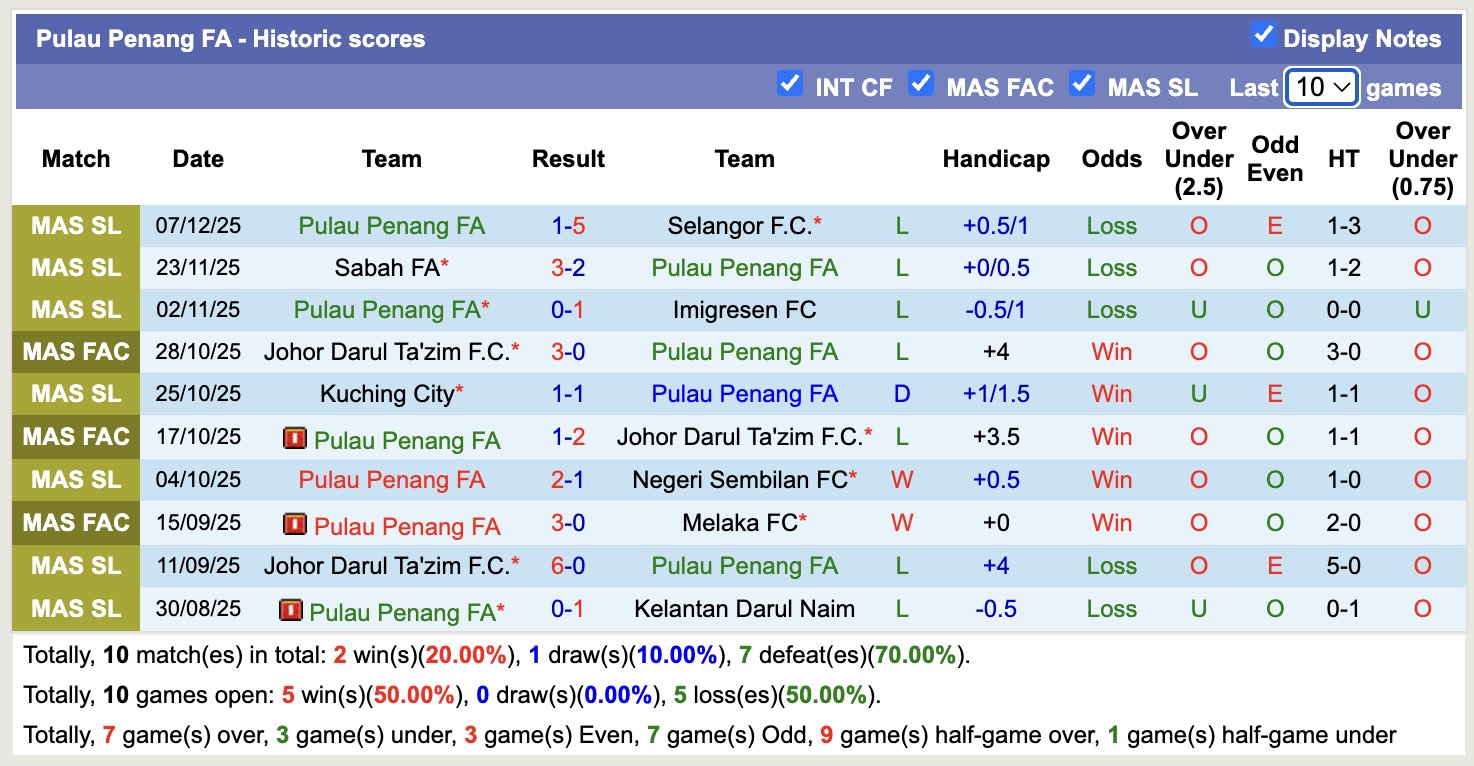Click the Imigresen FC team link
1474x766 pixels.
[x=744, y=309]
